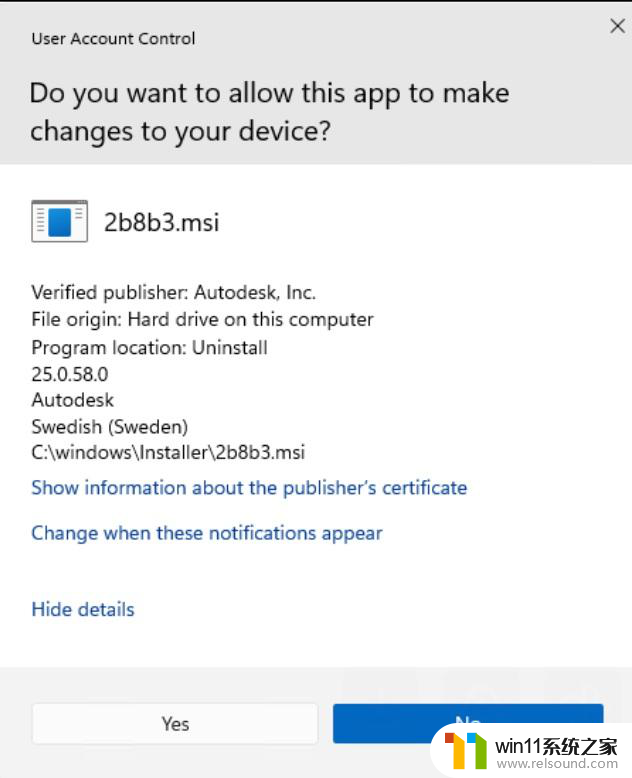
Task: Open publisher's certificate information link
Action: (x=249, y=488)
